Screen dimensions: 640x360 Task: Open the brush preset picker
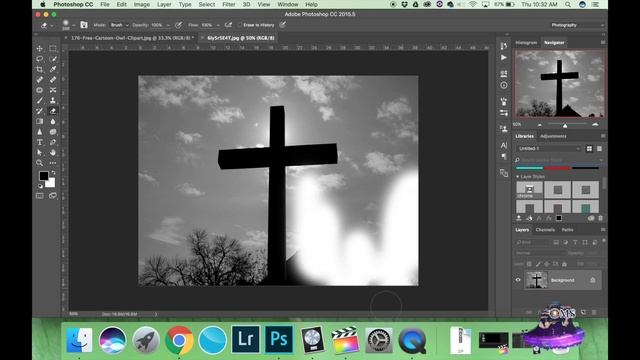68,25
